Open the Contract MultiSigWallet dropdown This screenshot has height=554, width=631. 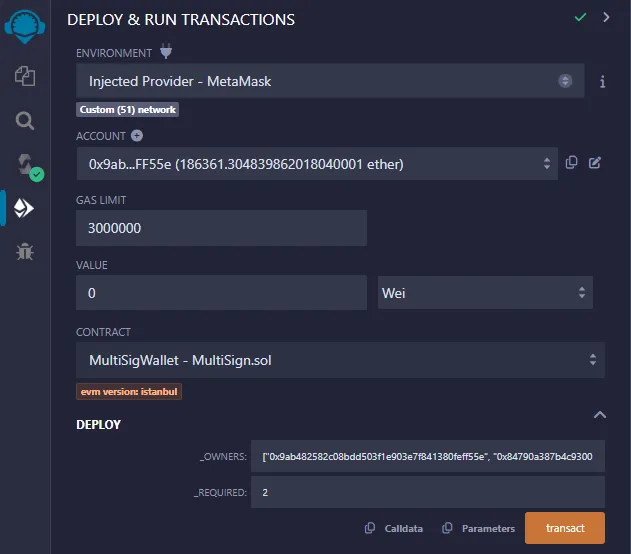(340, 359)
